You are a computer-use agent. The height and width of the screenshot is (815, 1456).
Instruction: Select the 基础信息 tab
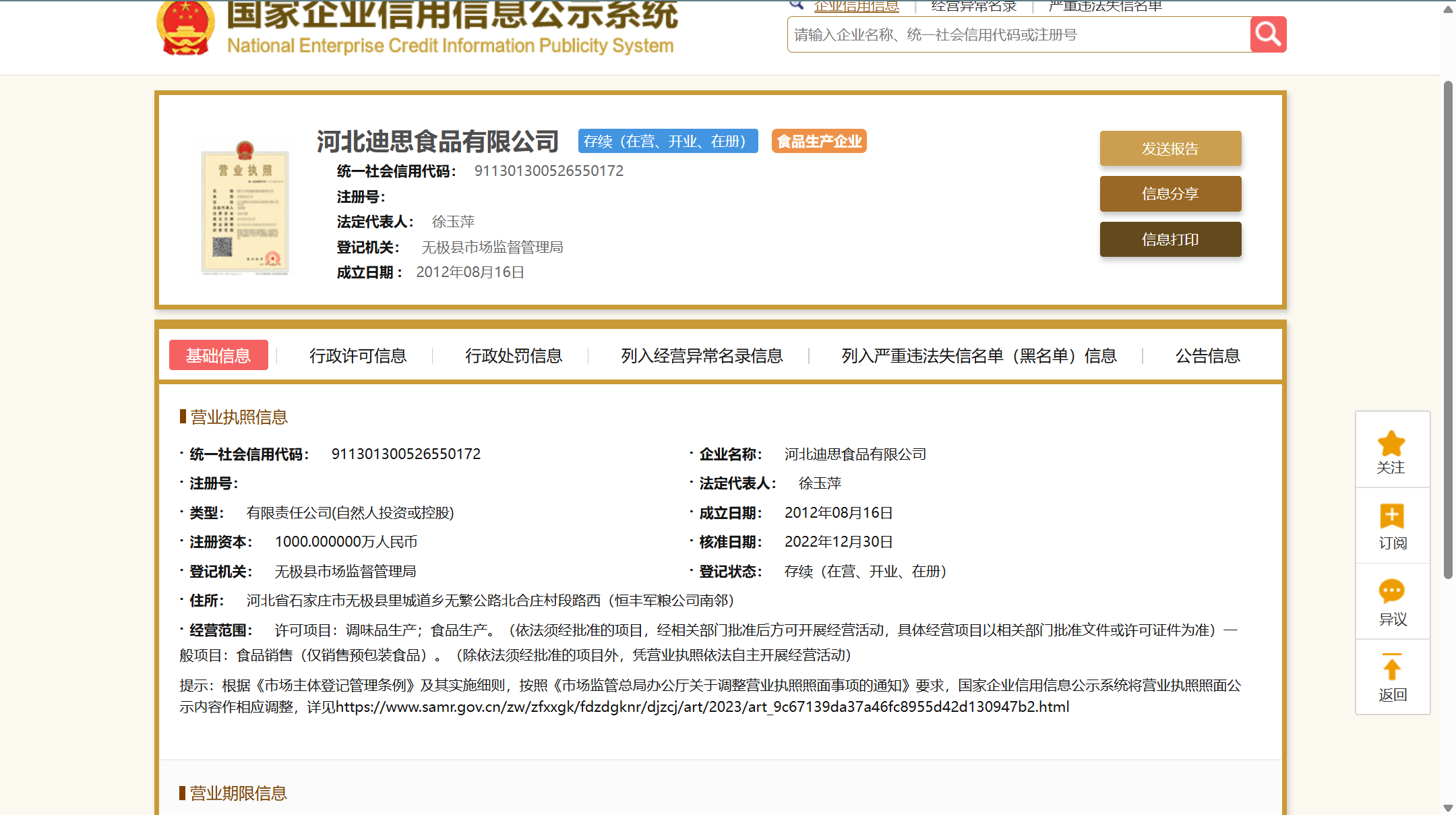[x=218, y=355]
